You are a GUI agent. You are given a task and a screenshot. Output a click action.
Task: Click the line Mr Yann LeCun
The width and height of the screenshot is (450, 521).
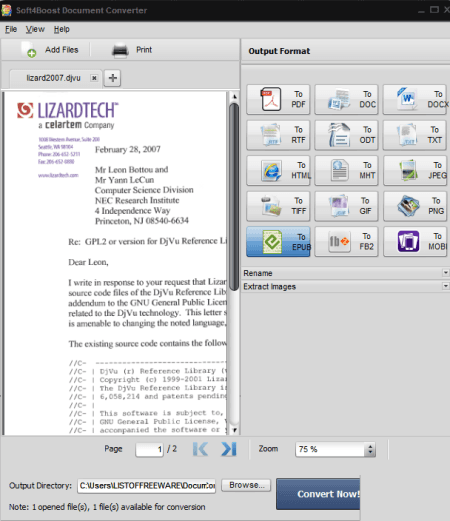pos(124,180)
